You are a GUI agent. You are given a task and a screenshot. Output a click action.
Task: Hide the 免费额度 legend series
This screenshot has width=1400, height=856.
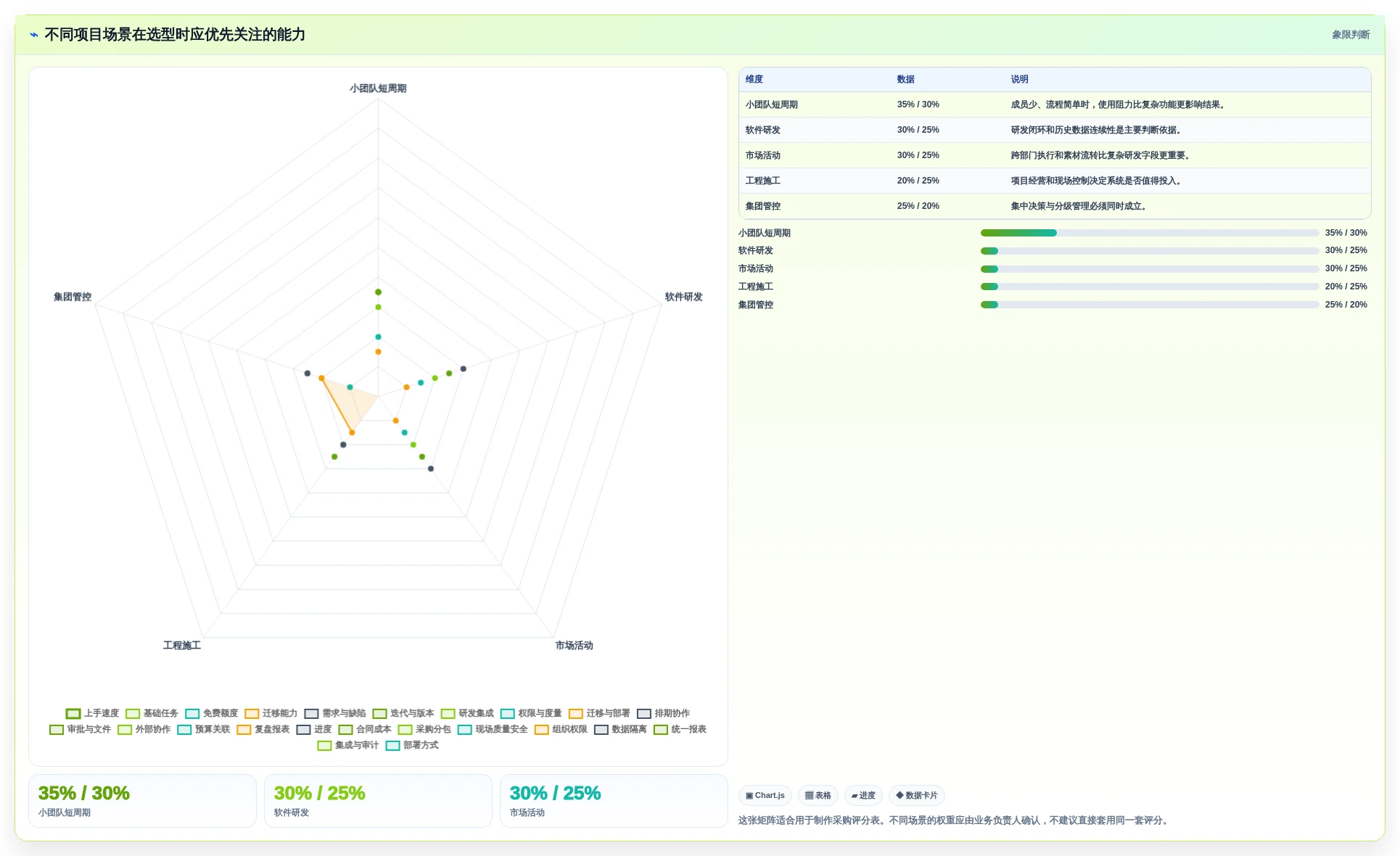211,714
